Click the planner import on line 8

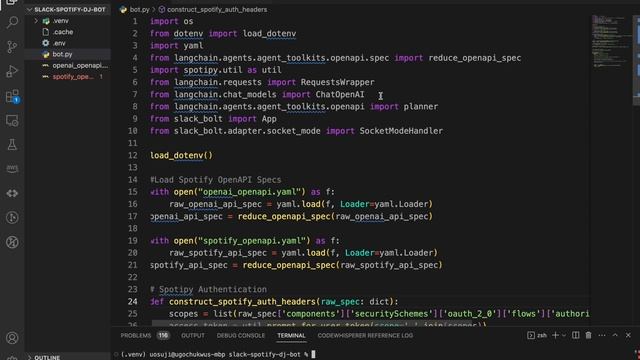coord(421,107)
